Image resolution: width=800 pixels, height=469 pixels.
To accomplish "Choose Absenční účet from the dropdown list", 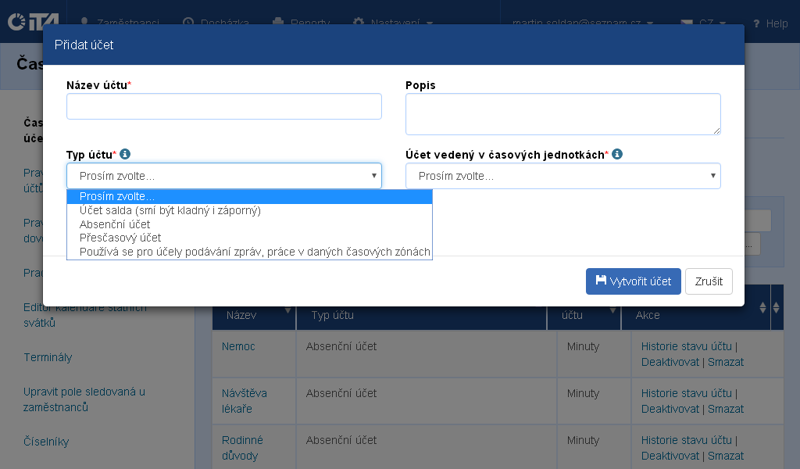I will coord(114,224).
